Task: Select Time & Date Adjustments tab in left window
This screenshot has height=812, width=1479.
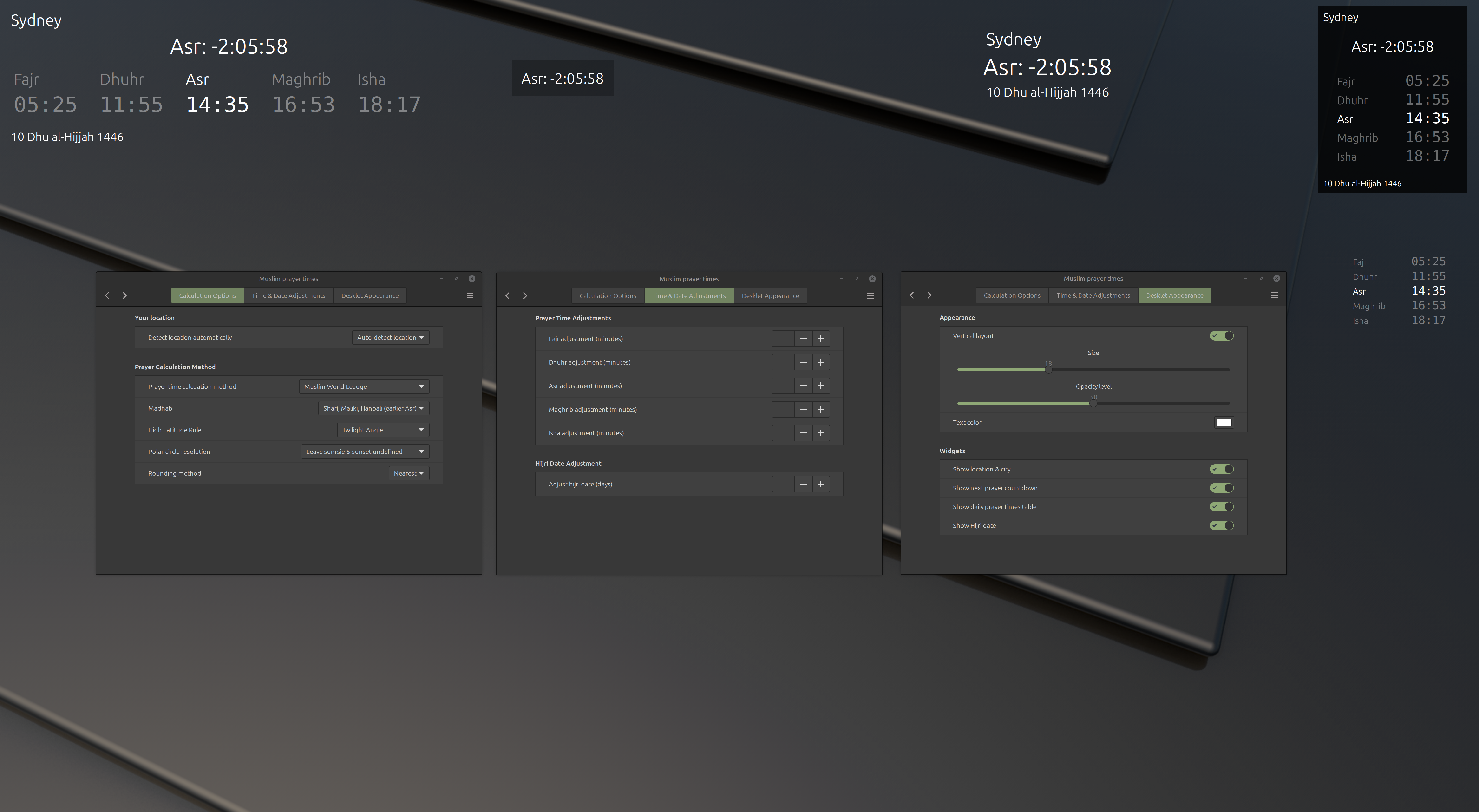Action: pos(288,296)
